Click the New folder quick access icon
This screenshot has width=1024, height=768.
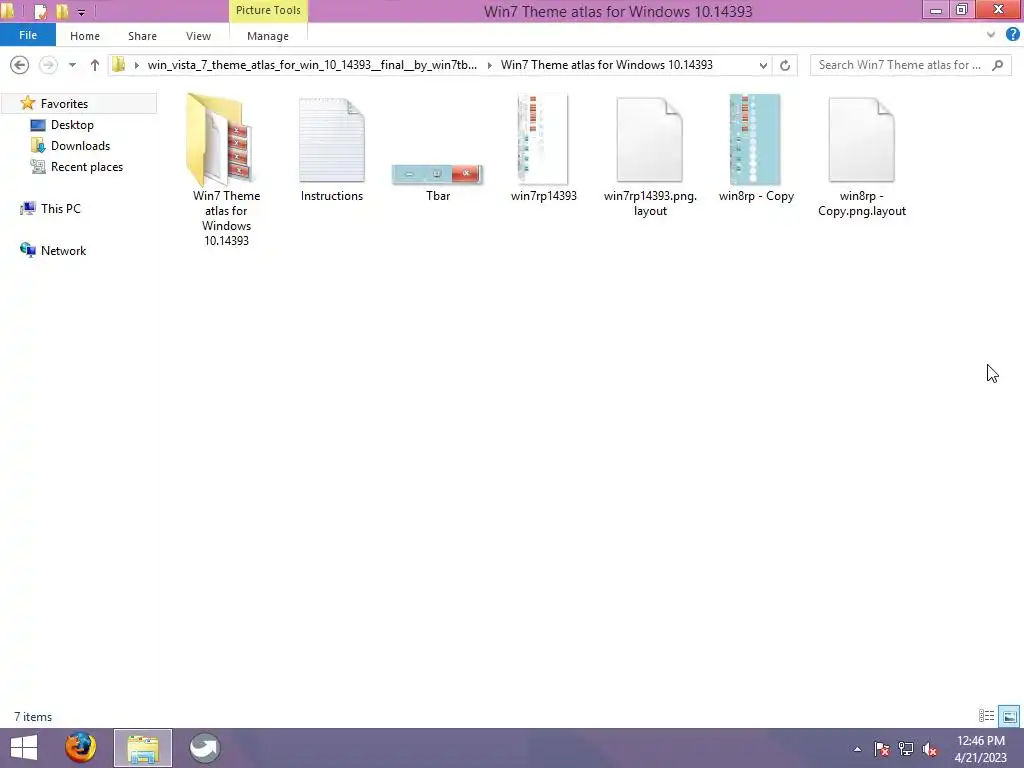62,11
